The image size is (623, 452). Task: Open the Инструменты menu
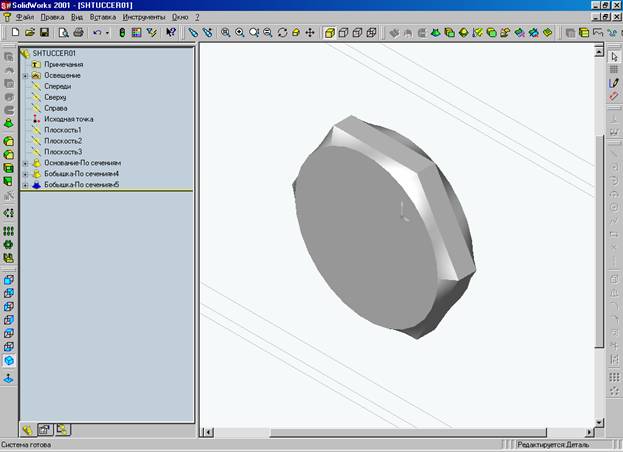(143, 17)
